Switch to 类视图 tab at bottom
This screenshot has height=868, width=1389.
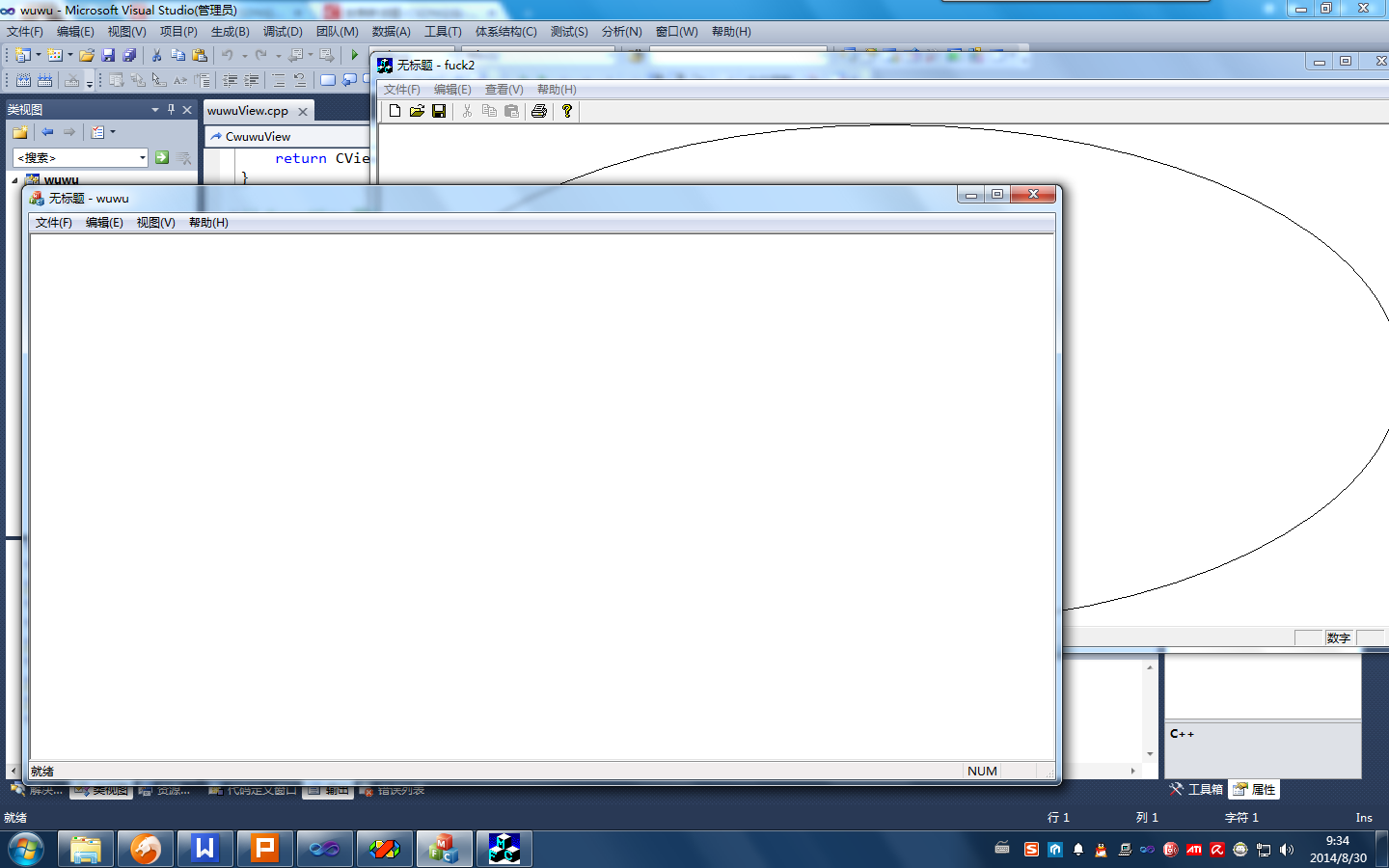(101, 791)
